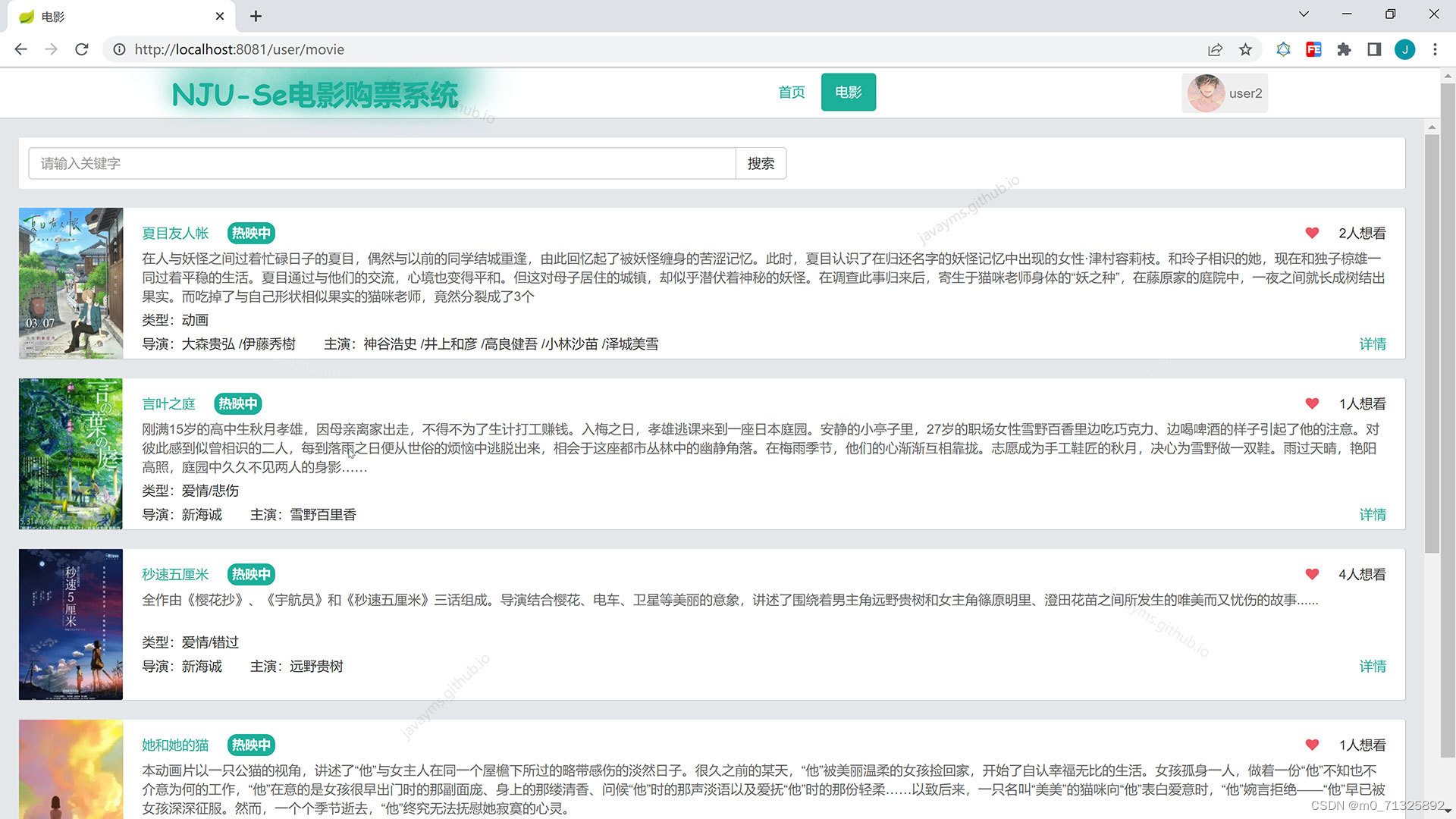
Task: Open Chrome three-dot menu
Action: (1435, 49)
